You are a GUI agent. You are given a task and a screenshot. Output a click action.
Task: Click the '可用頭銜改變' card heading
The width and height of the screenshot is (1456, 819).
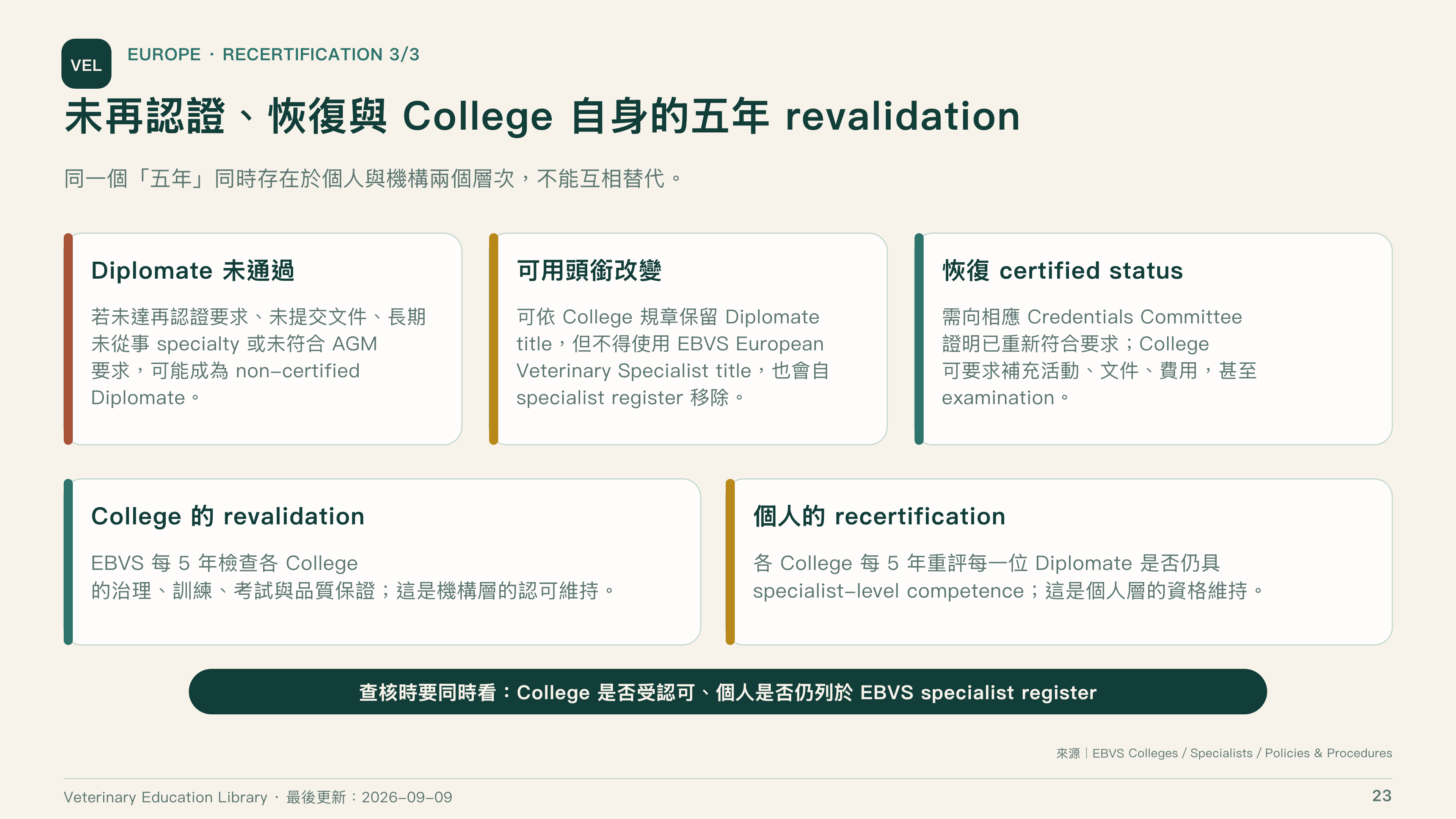coord(589,271)
